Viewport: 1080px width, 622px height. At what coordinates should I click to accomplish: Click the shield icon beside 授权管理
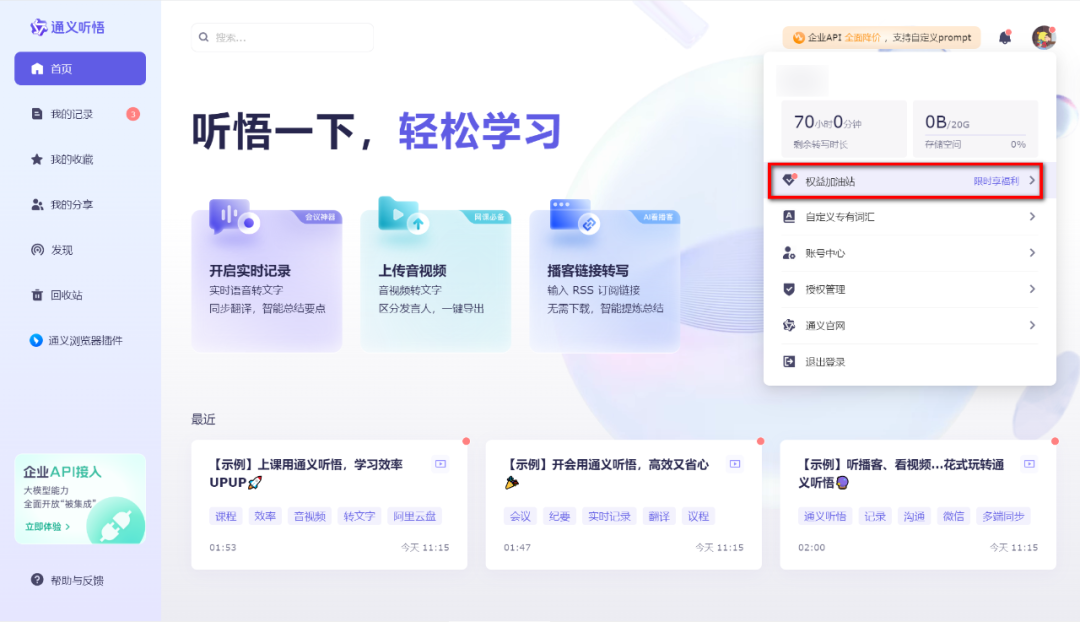tap(789, 289)
